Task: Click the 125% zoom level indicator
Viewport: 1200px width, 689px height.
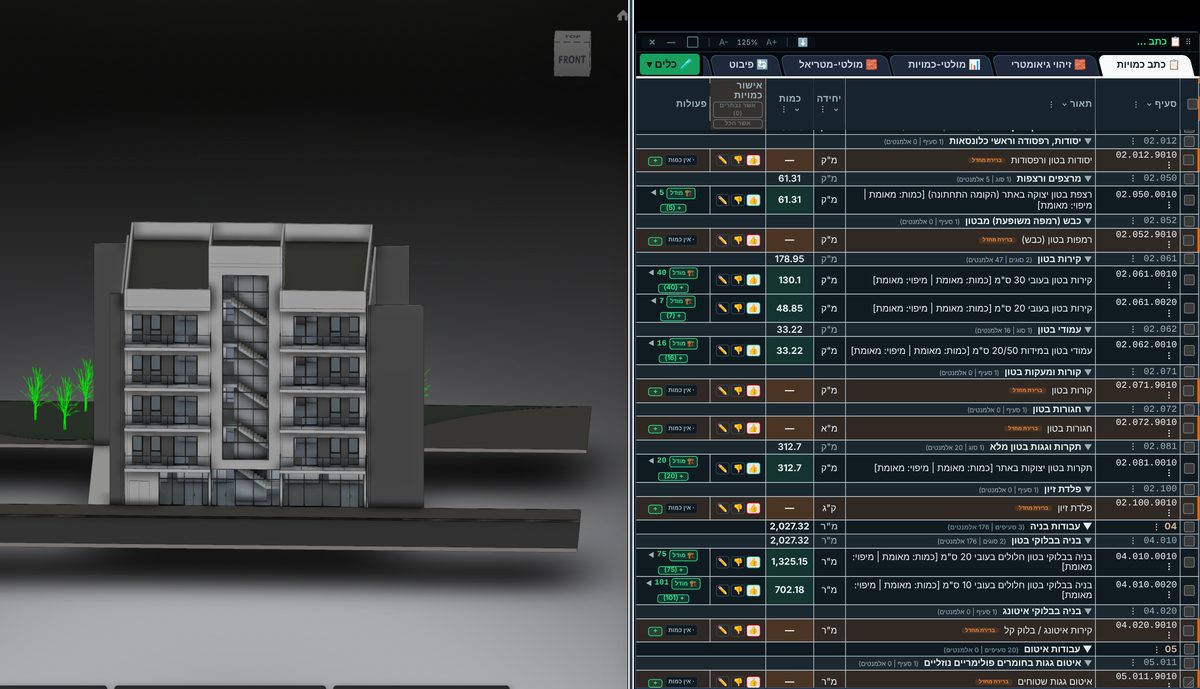Action: 747,42
